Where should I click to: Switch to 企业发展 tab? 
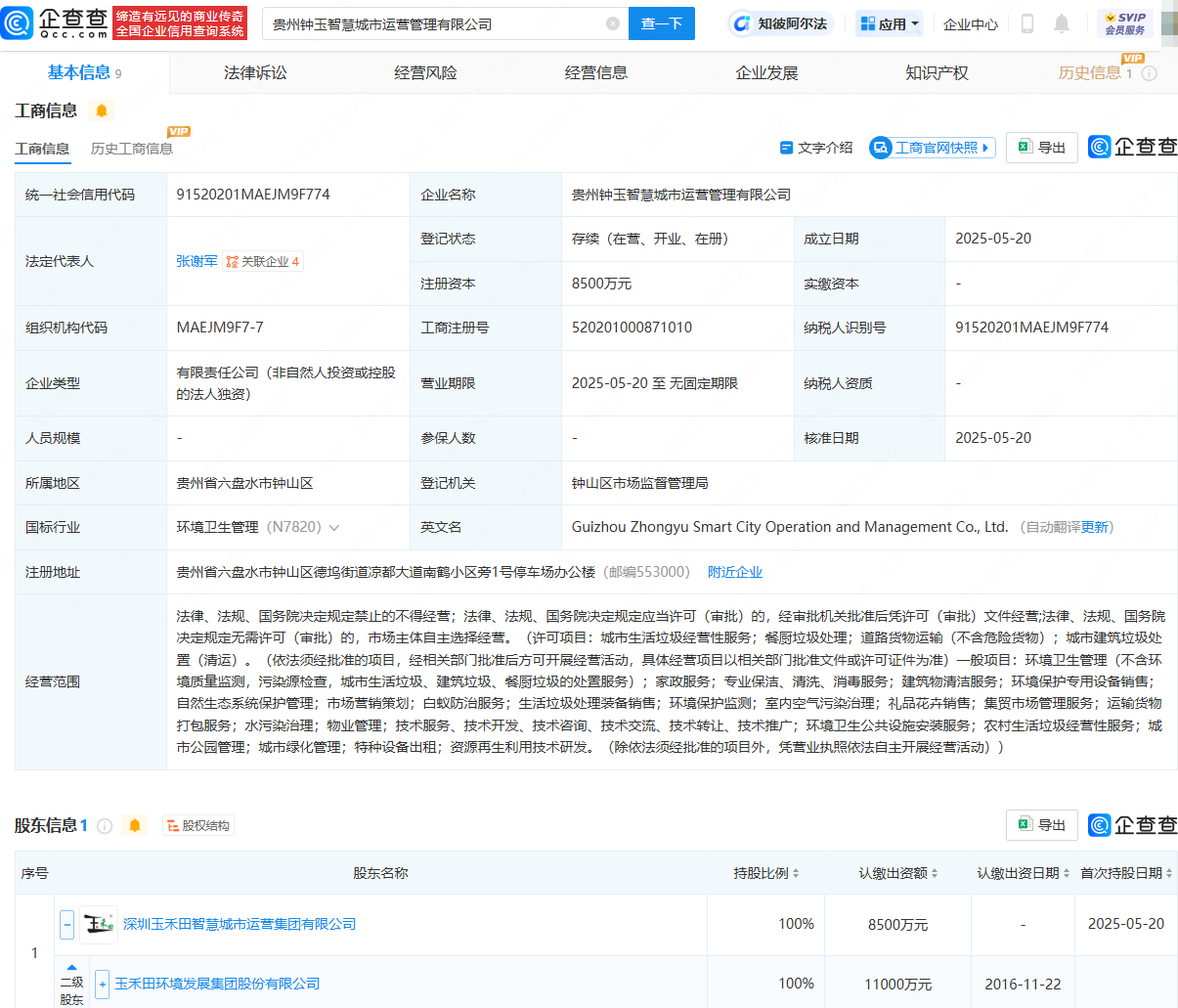(767, 73)
